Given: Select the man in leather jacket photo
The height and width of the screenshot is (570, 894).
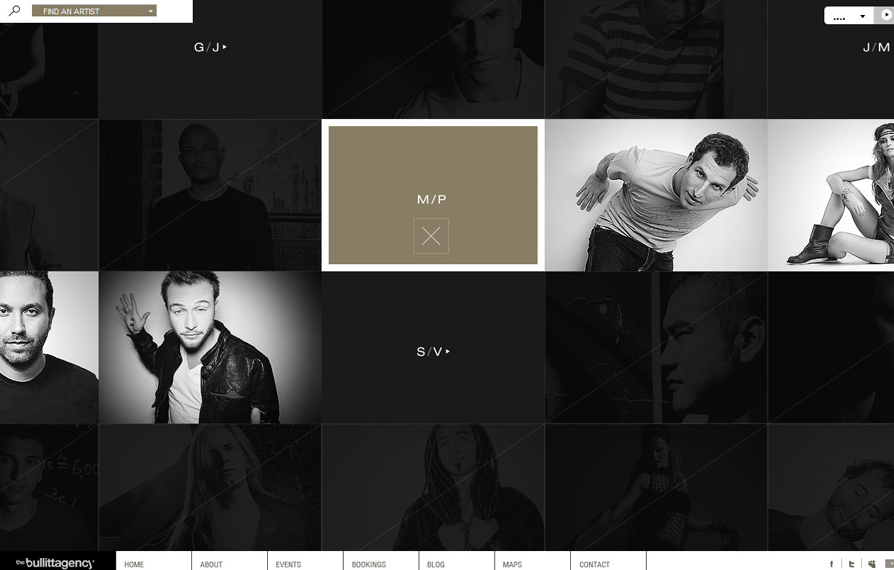Looking at the screenshot, I should (210, 347).
